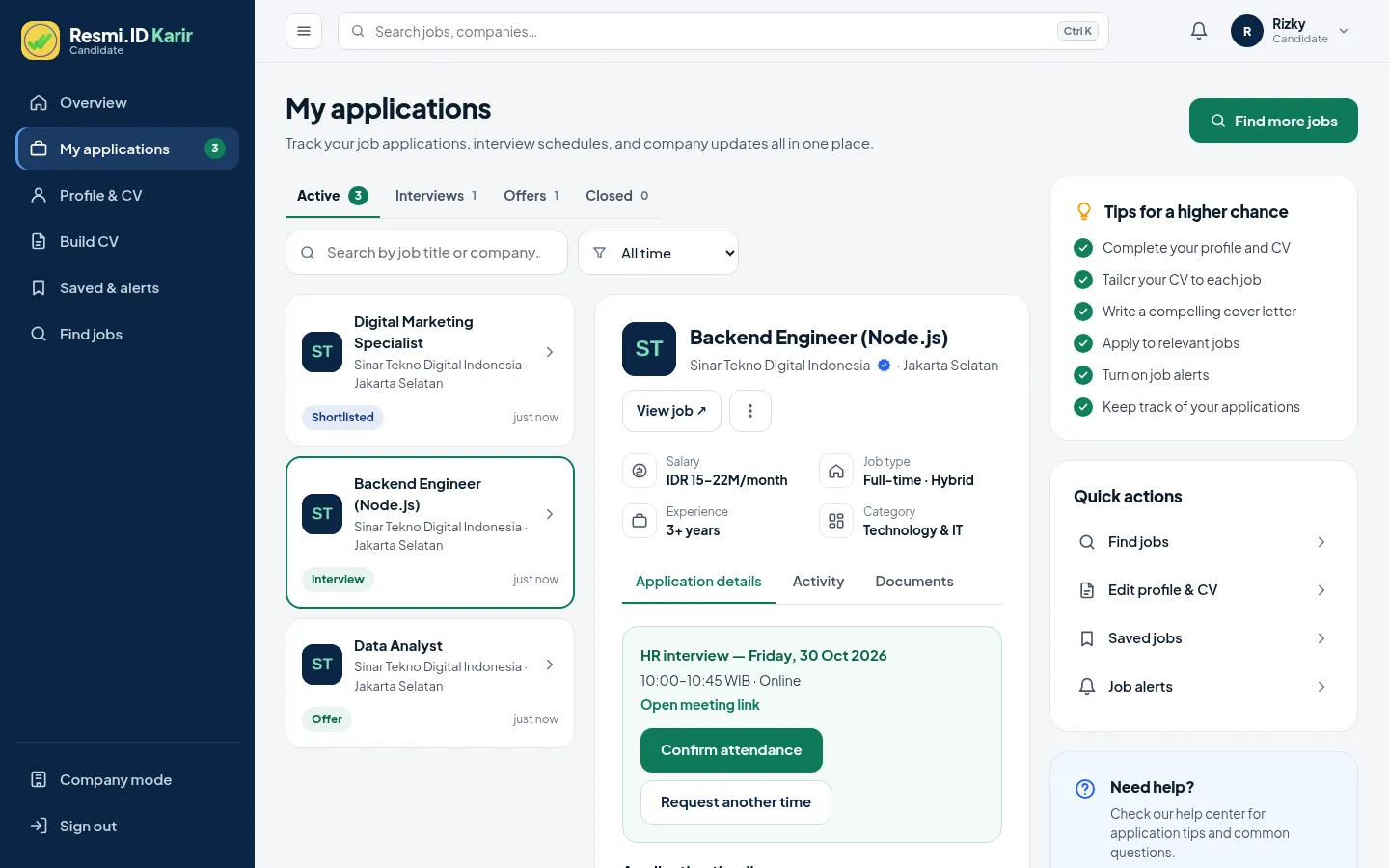
Task: Click the Resmi.ID Karir logo icon
Action: 41,41
